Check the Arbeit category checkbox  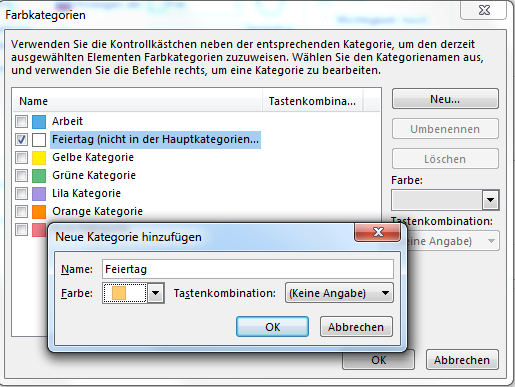point(21,122)
